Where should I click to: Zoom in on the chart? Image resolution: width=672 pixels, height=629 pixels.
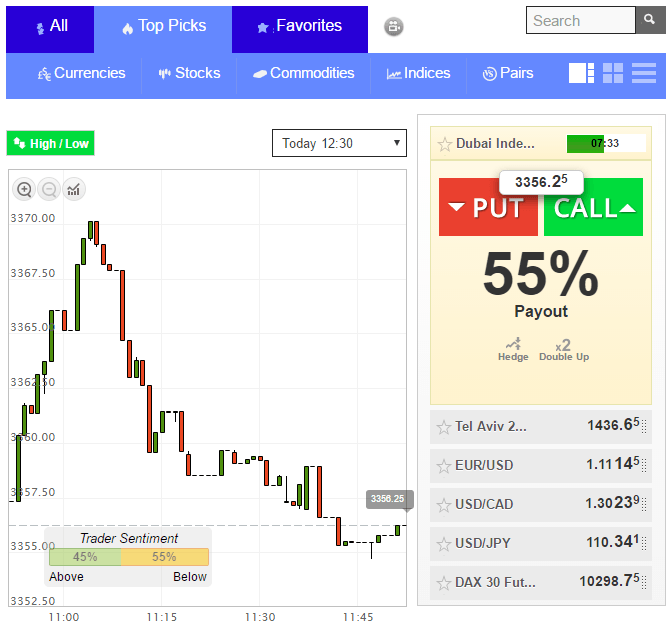(x=24, y=189)
